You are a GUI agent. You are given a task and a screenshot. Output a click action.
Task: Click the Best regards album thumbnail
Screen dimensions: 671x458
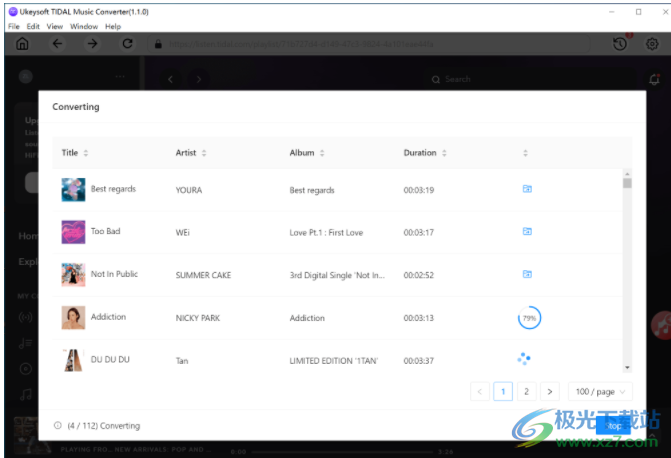pos(73,190)
